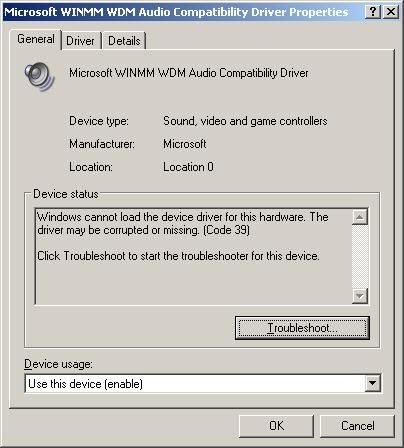Click the 'Sound, video and game controllers' text
The image size is (404, 448).
pyautogui.click(x=245, y=121)
